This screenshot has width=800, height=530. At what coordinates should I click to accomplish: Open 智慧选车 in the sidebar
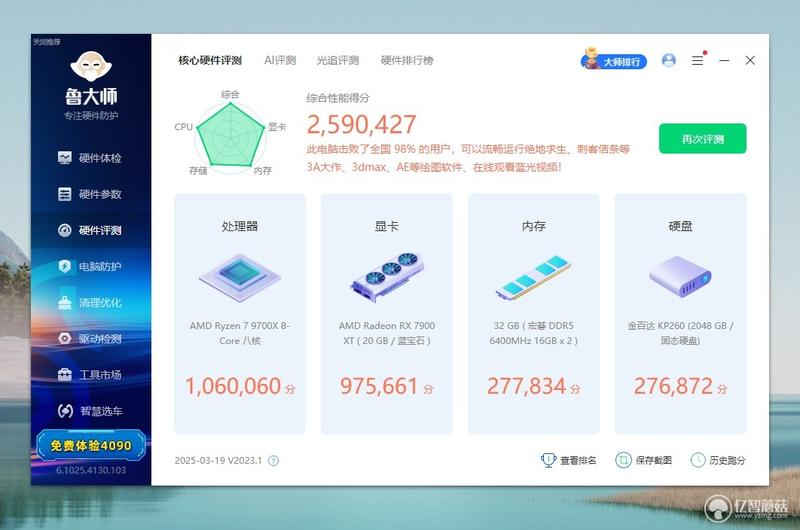(x=90, y=411)
